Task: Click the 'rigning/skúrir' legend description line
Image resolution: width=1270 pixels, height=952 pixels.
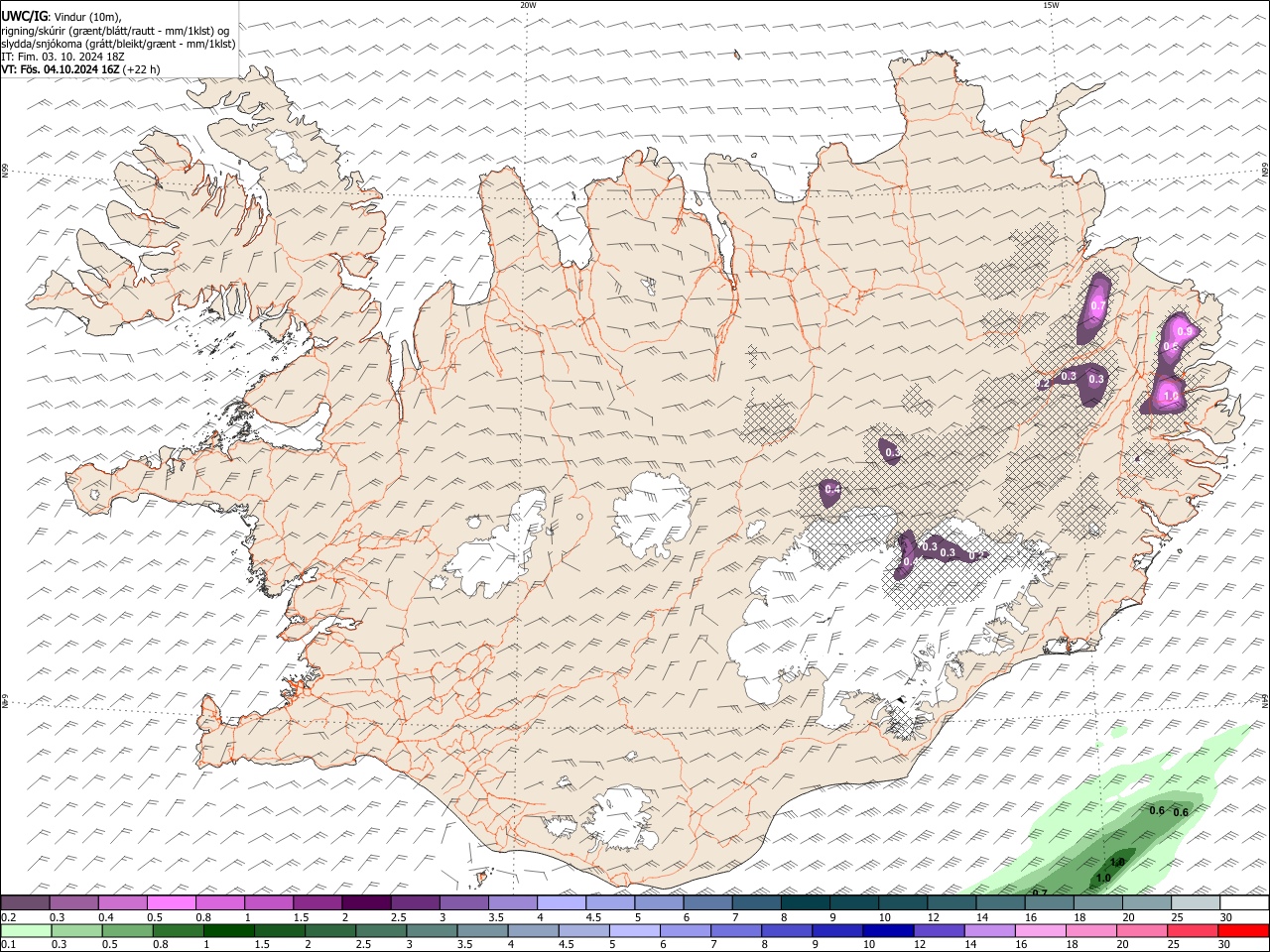Action: 116,31
